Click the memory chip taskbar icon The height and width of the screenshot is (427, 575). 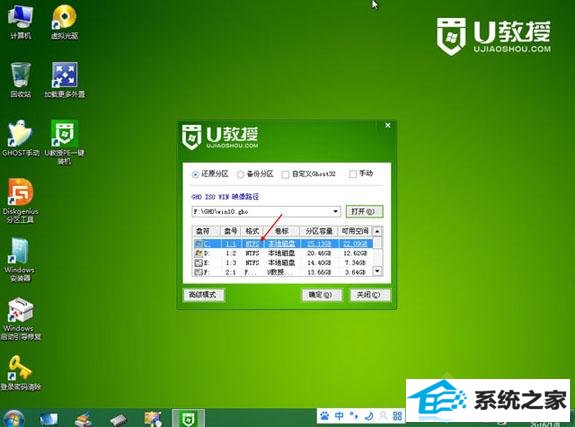coord(118,419)
